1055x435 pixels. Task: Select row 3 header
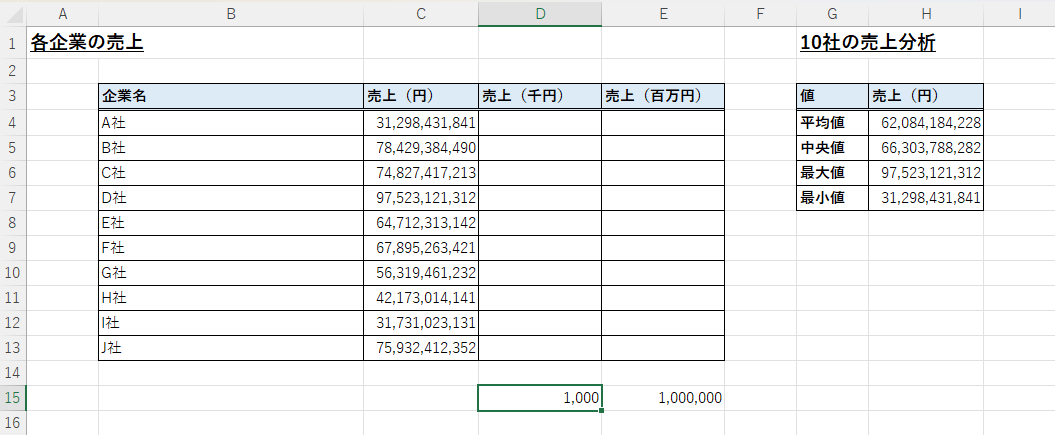click(x=13, y=96)
